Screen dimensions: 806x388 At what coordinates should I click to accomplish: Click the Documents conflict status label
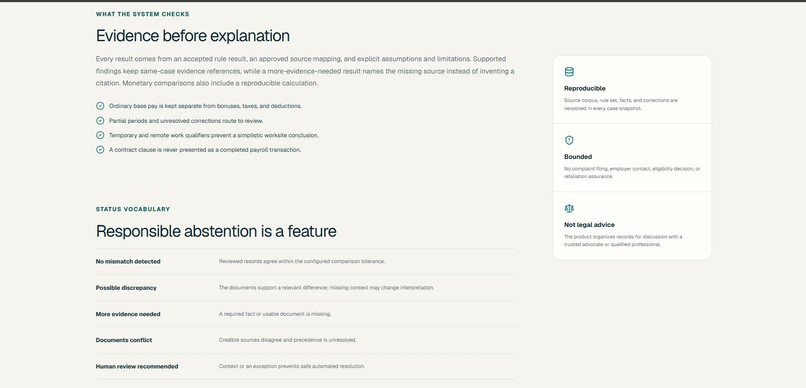tap(124, 340)
